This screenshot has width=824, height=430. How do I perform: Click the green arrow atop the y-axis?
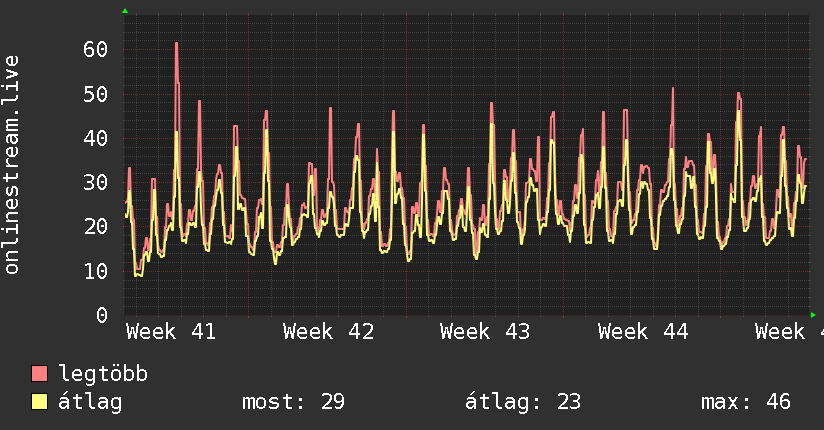[x=125, y=11]
